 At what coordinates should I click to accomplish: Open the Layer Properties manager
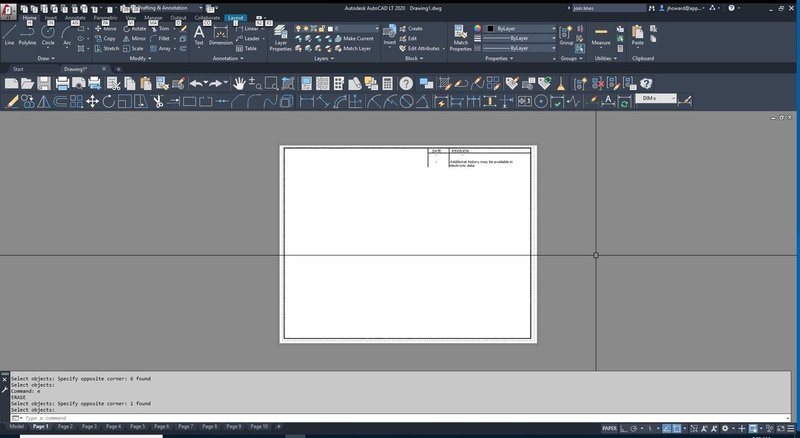click(281, 36)
